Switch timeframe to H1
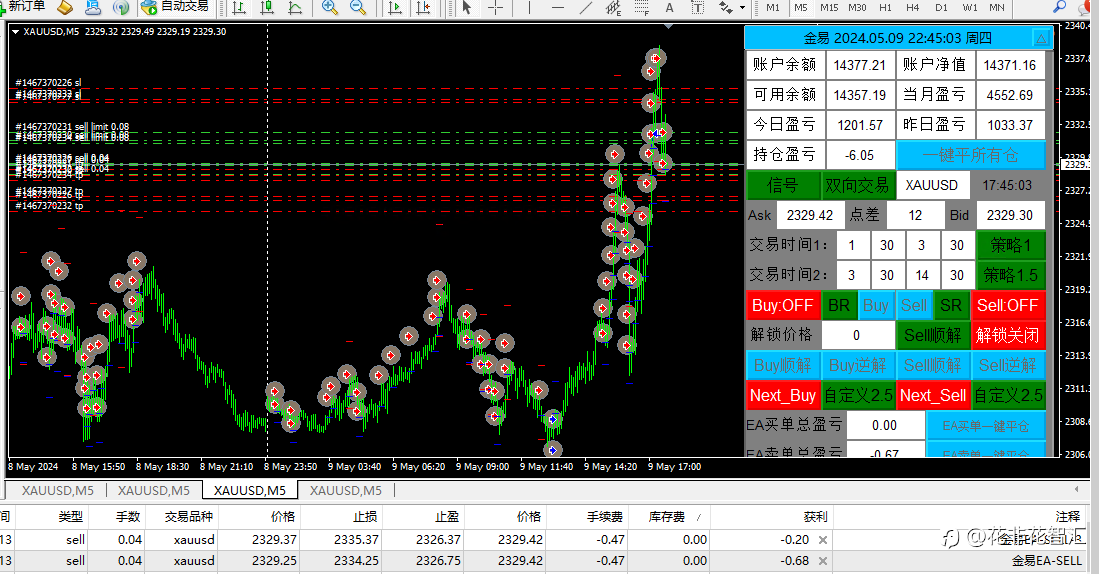 coord(885,8)
